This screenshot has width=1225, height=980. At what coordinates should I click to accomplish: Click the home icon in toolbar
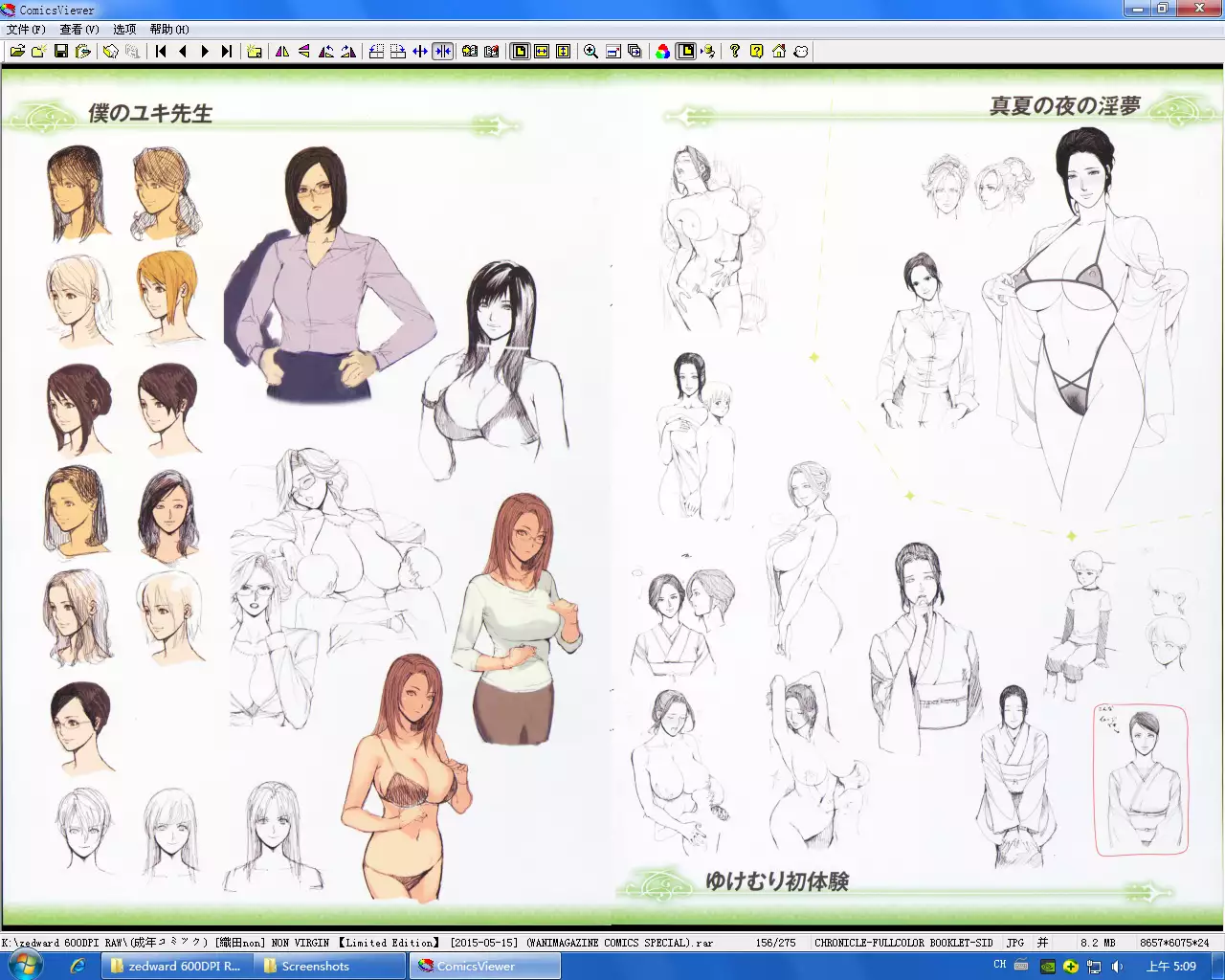(779, 52)
